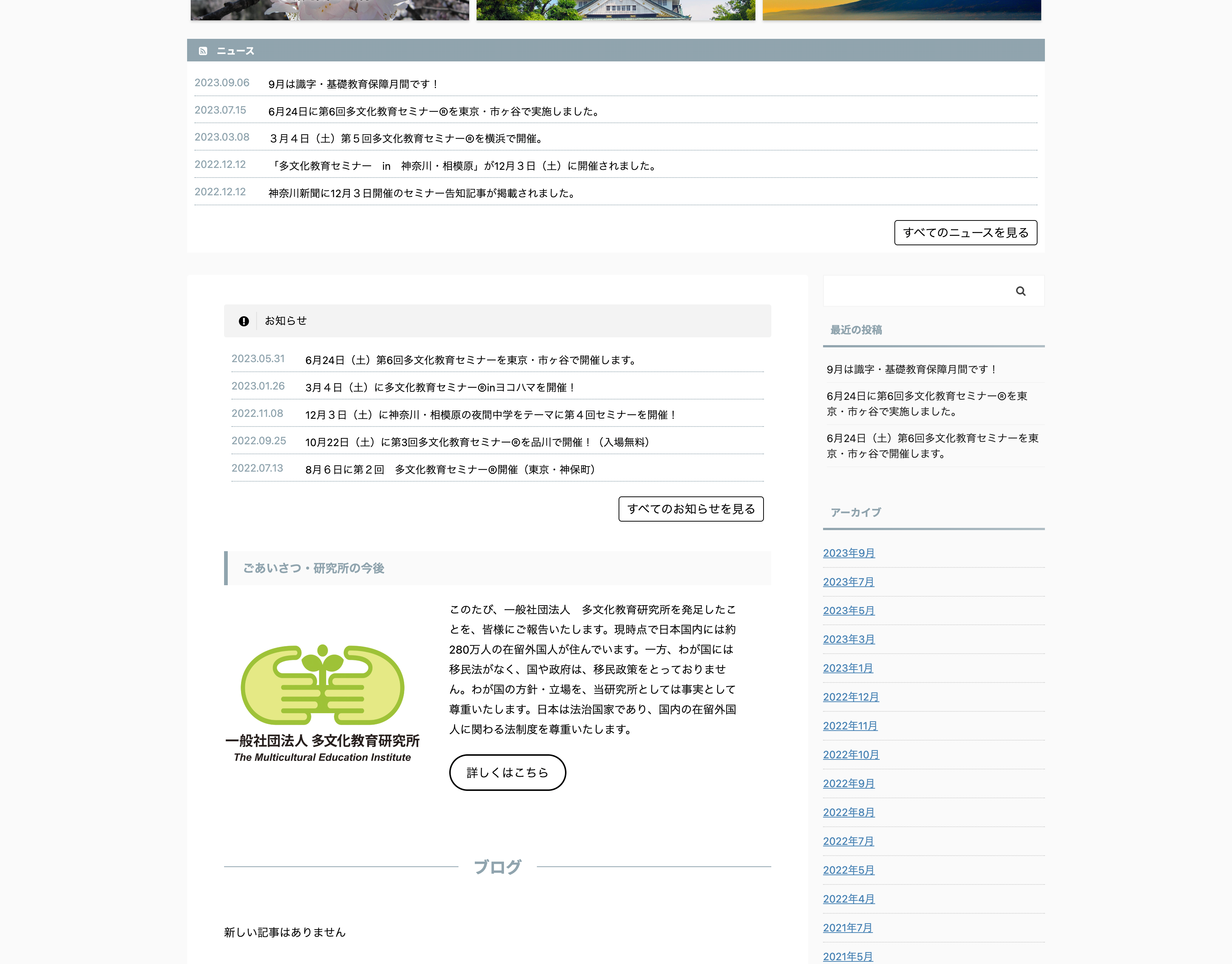
Task: Click news date 2023.09.06
Action: point(222,83)
